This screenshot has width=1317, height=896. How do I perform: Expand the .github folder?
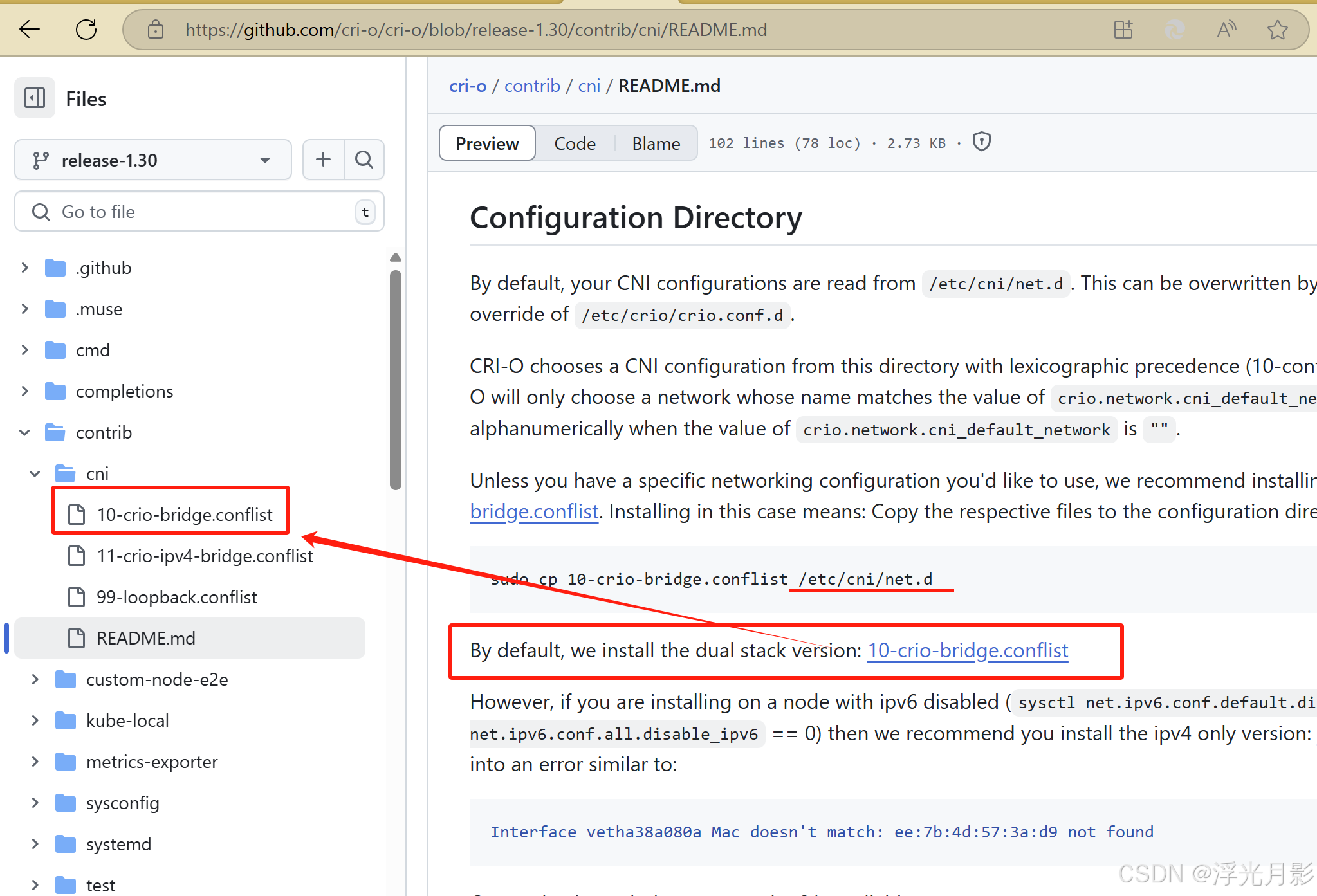click(x=25, y=268)
